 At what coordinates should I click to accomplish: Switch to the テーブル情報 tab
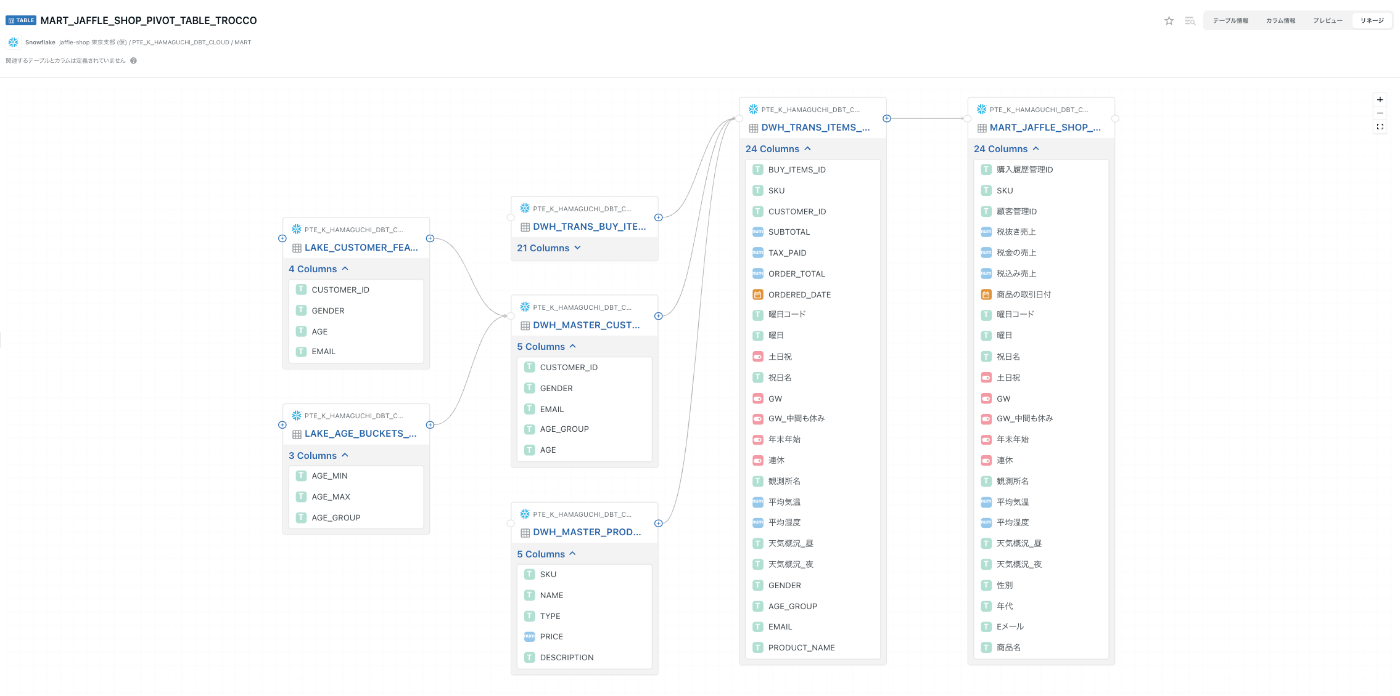pyautogui.click(x=1230, y=20)
